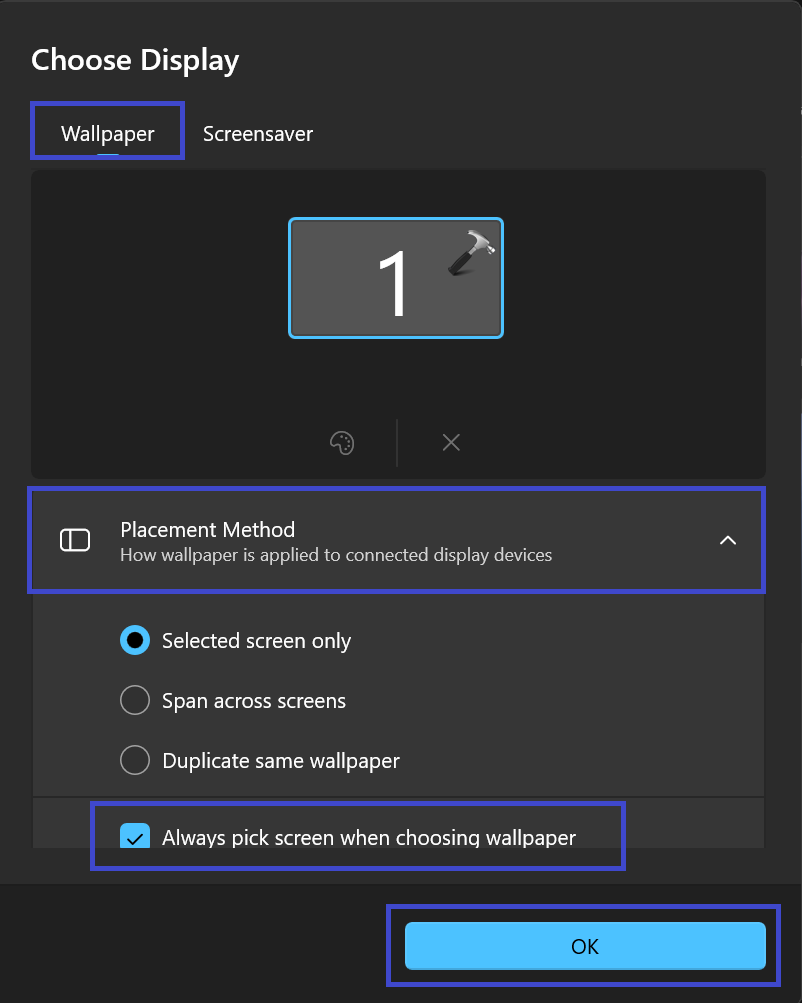Image resolution: width=802 pixels, height=1003 pixels.
Task: Click the 'Span across screens' text label
Action: click(254, 701)
